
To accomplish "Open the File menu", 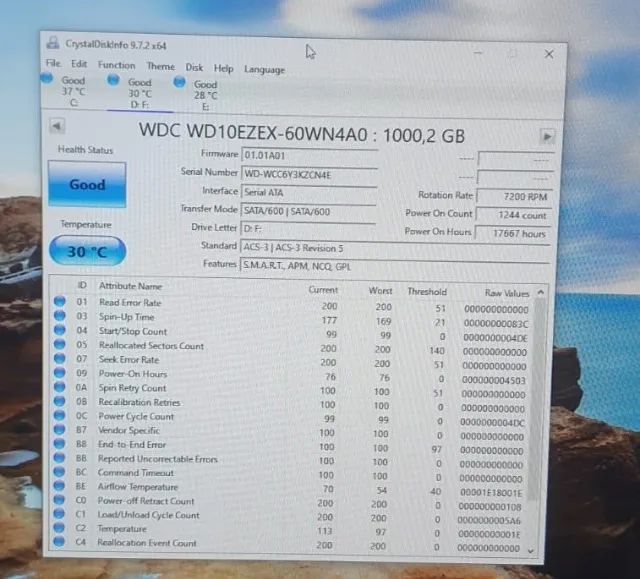I will 53,63.
